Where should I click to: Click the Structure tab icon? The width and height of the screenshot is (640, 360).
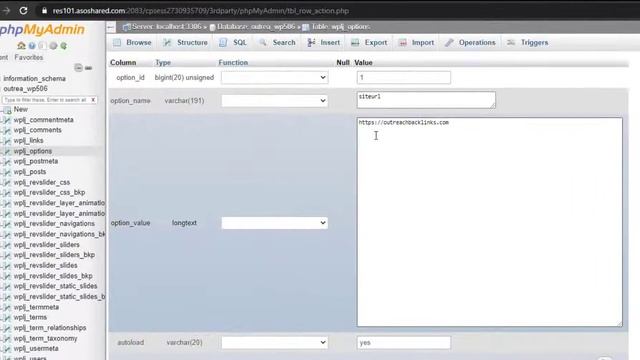[x=167, y=42]
